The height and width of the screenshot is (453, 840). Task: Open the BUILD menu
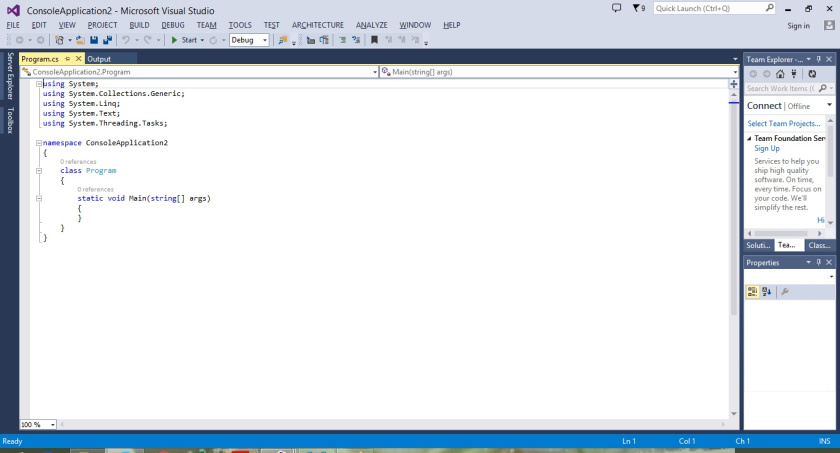pos(139,25)
